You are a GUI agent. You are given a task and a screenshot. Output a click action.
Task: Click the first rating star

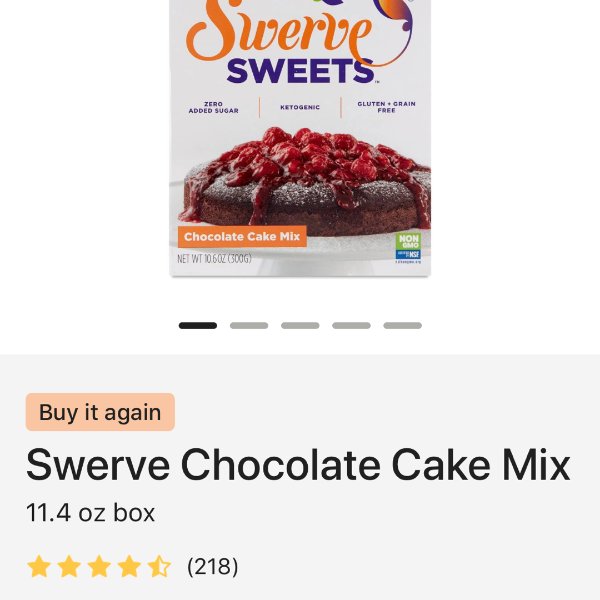coord(39,566)
